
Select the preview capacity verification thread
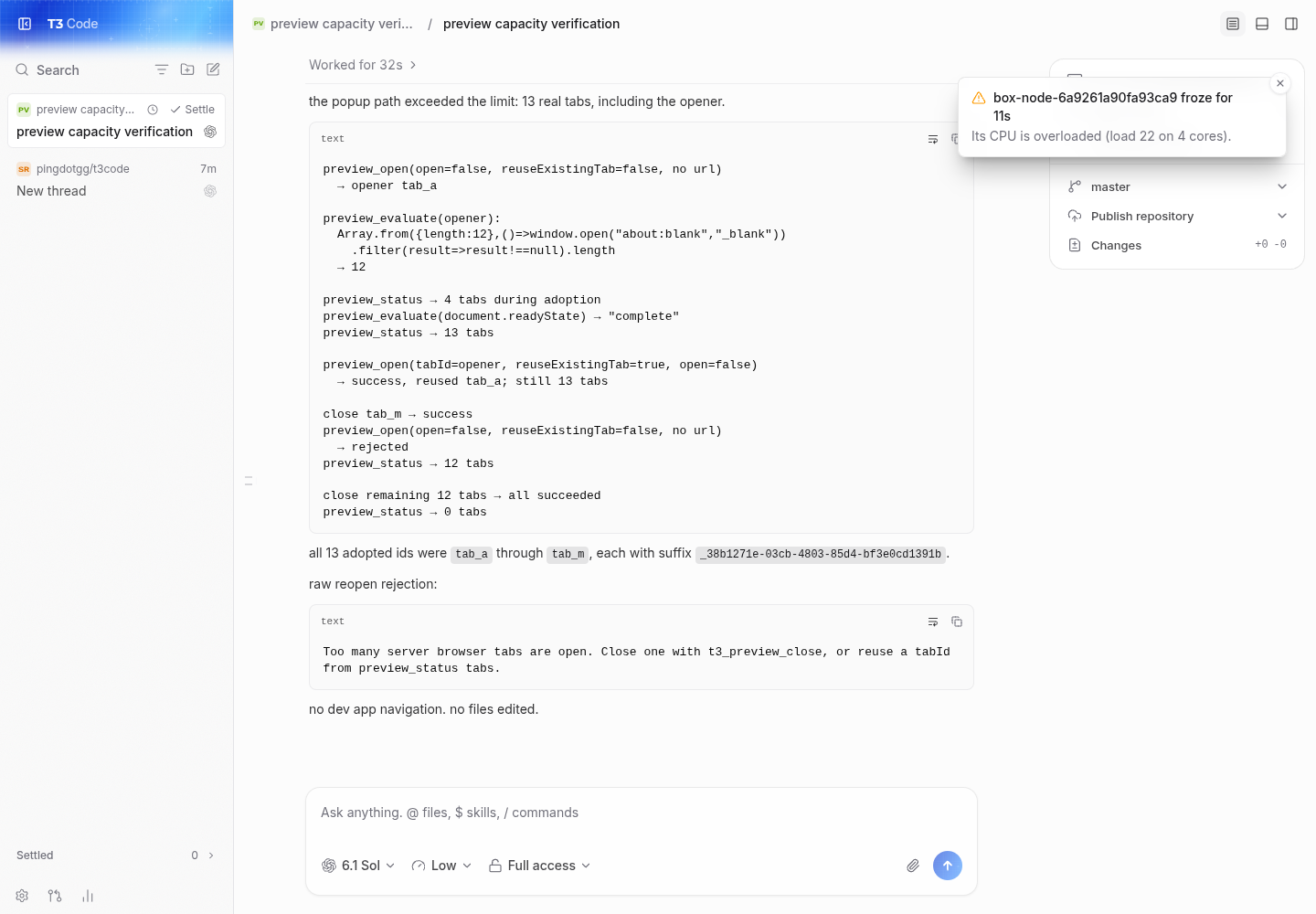[116, 121]
